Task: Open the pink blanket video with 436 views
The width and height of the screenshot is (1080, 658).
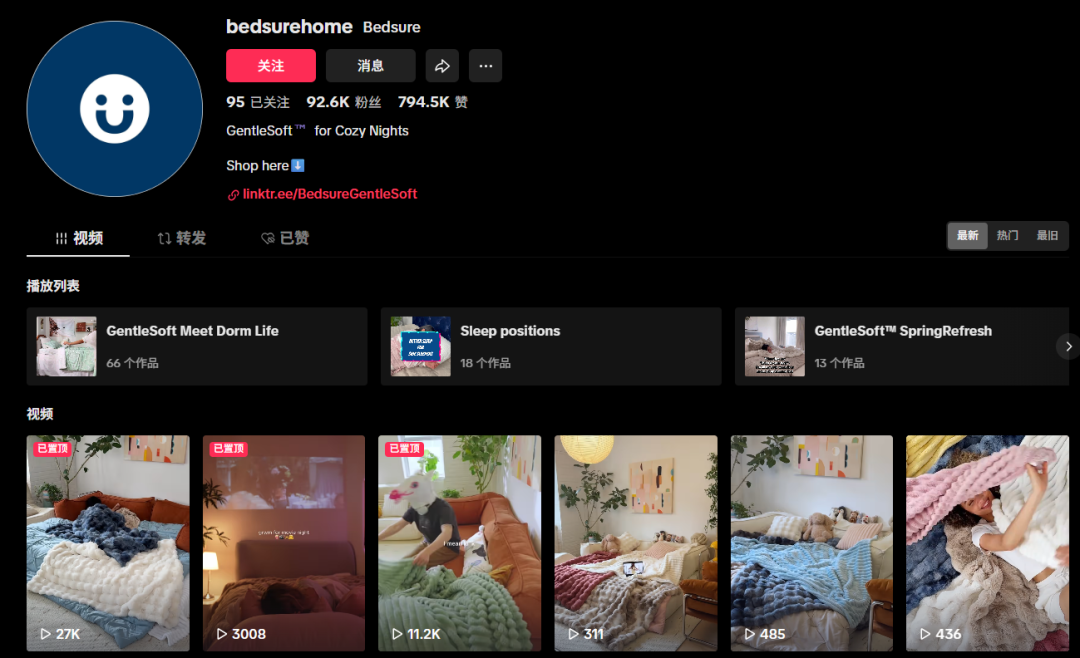Action: pos(987,543)
